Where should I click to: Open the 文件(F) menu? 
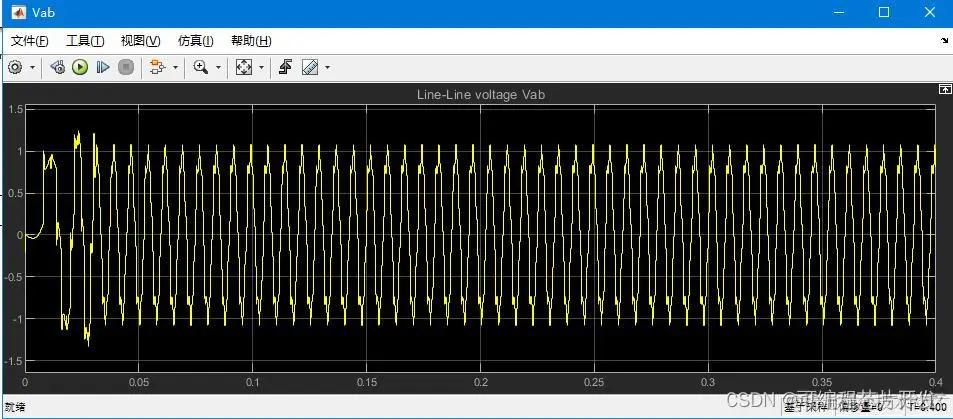point(30,41)
